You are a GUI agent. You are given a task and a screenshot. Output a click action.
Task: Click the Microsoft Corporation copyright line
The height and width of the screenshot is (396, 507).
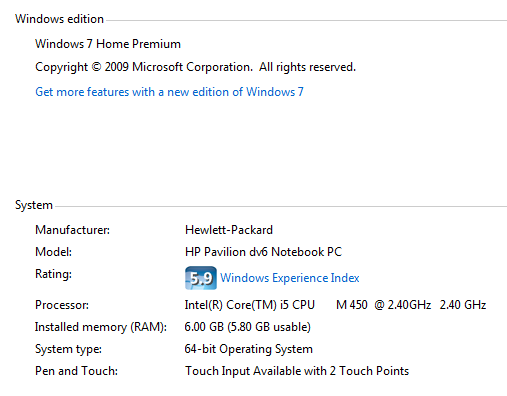click(x=196, y=67)
